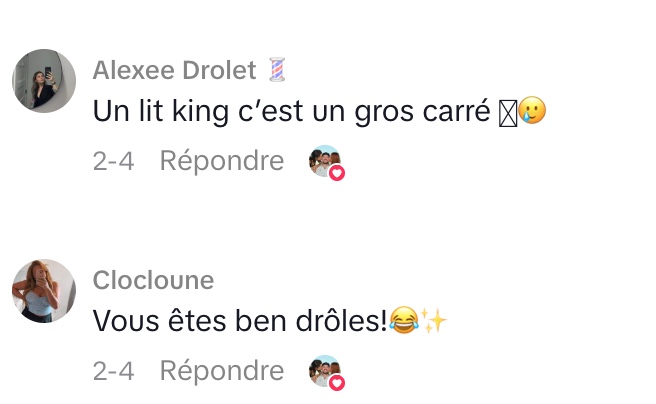The image size is (656, 404).
Task: Click the Clocloune username
Action: [x=153, y=280]
